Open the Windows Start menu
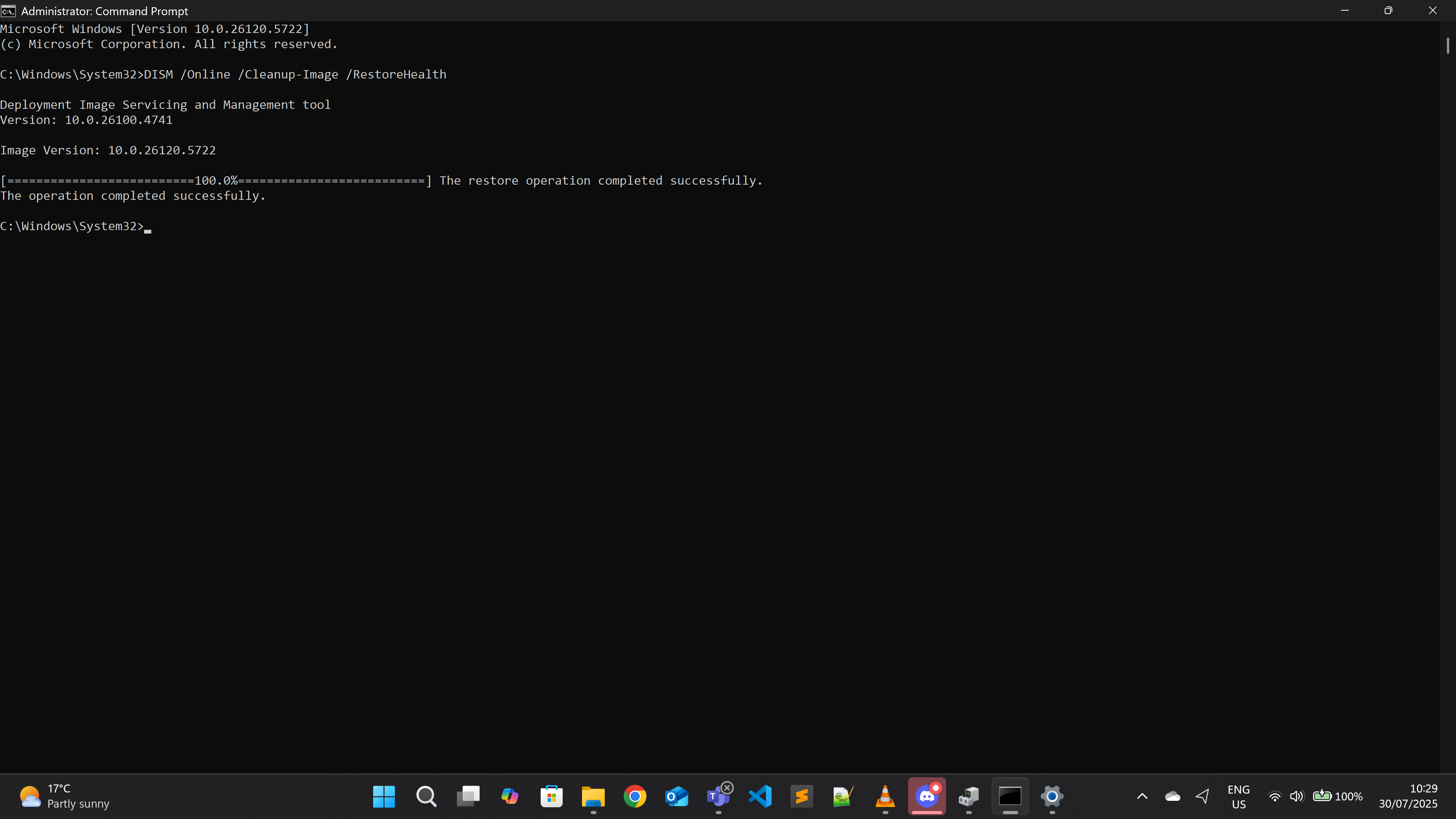1456x819 pixels. click(x=384, y=796)
